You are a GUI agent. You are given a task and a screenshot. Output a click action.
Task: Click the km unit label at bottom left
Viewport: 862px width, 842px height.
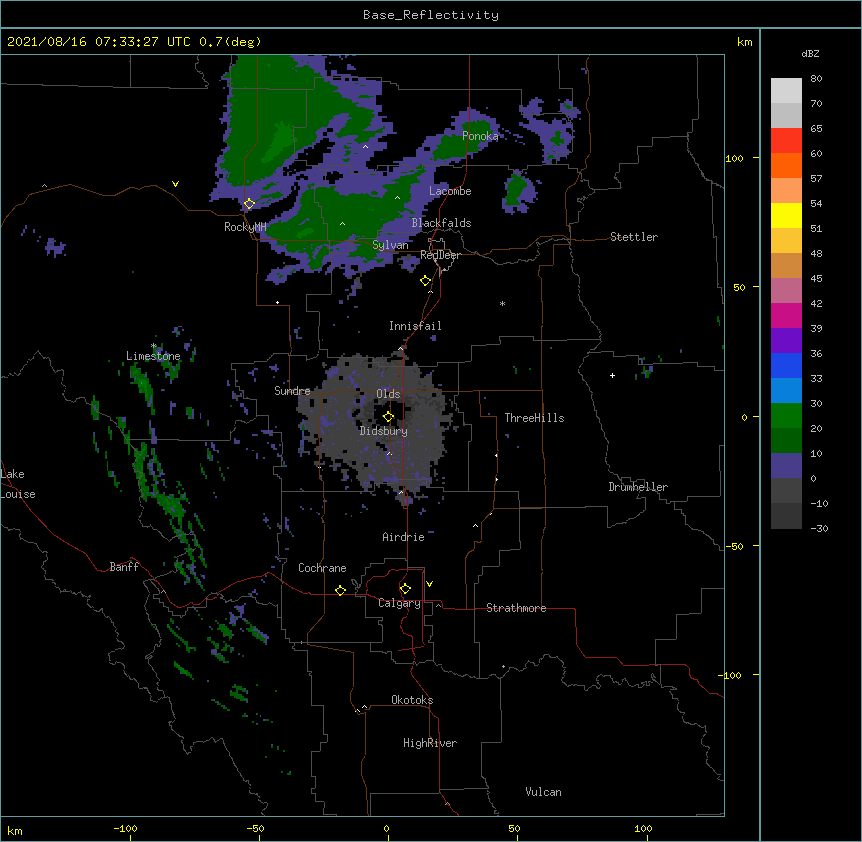tap(14, 830)
